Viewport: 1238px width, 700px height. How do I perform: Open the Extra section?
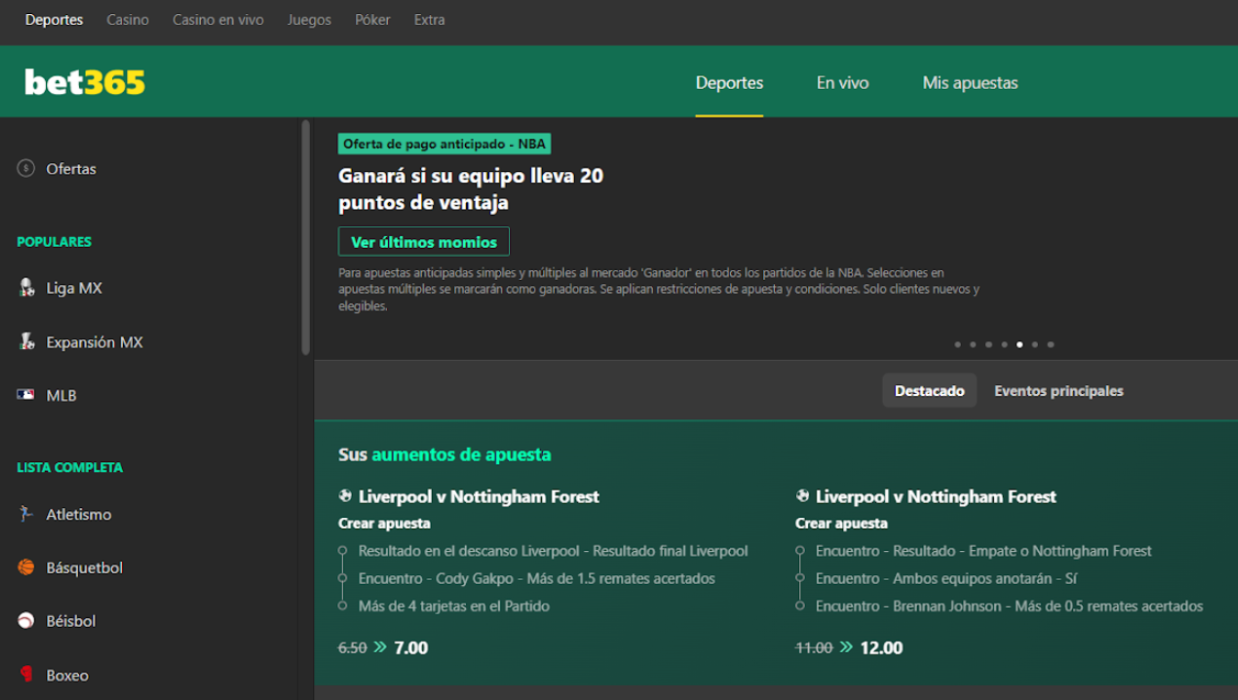click(429, 20)
